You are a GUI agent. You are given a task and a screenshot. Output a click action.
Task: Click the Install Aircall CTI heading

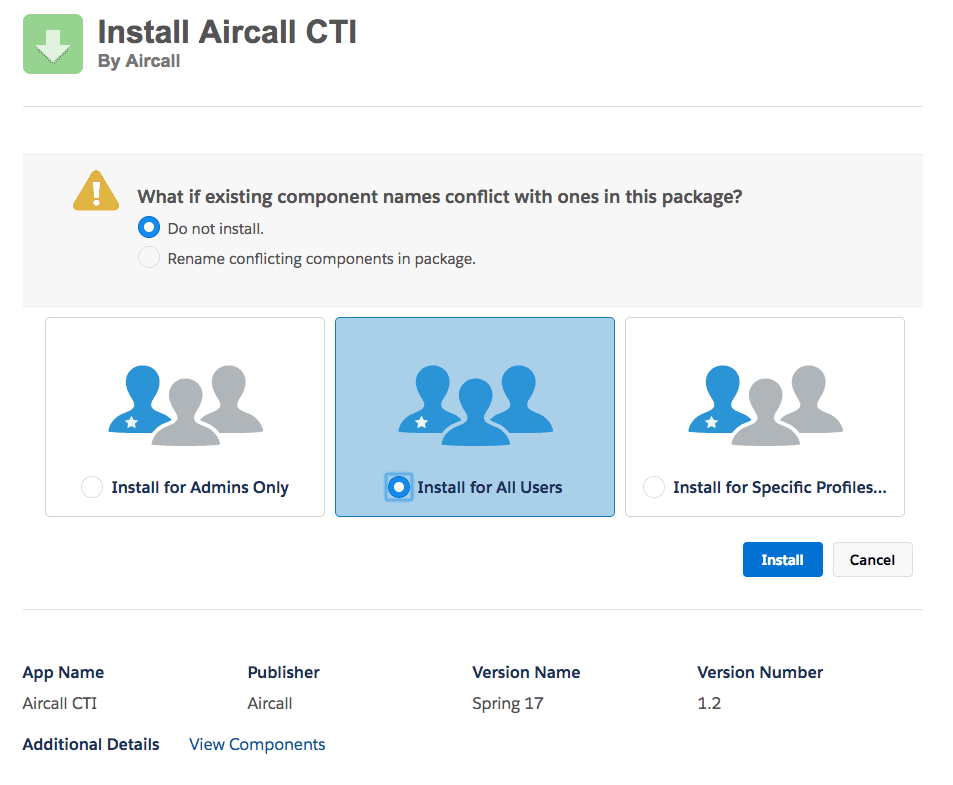pyautogui.click(x=227, y=31)
